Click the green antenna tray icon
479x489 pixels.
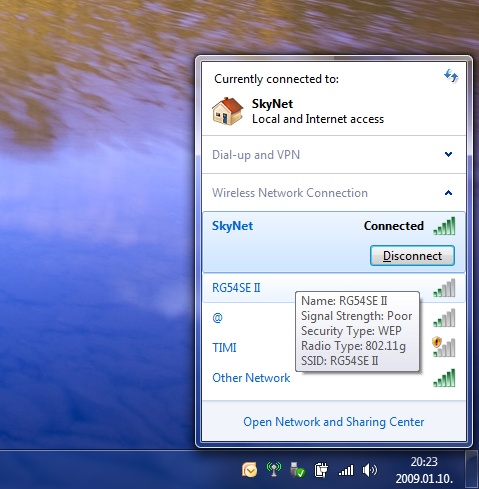point(274,469)
